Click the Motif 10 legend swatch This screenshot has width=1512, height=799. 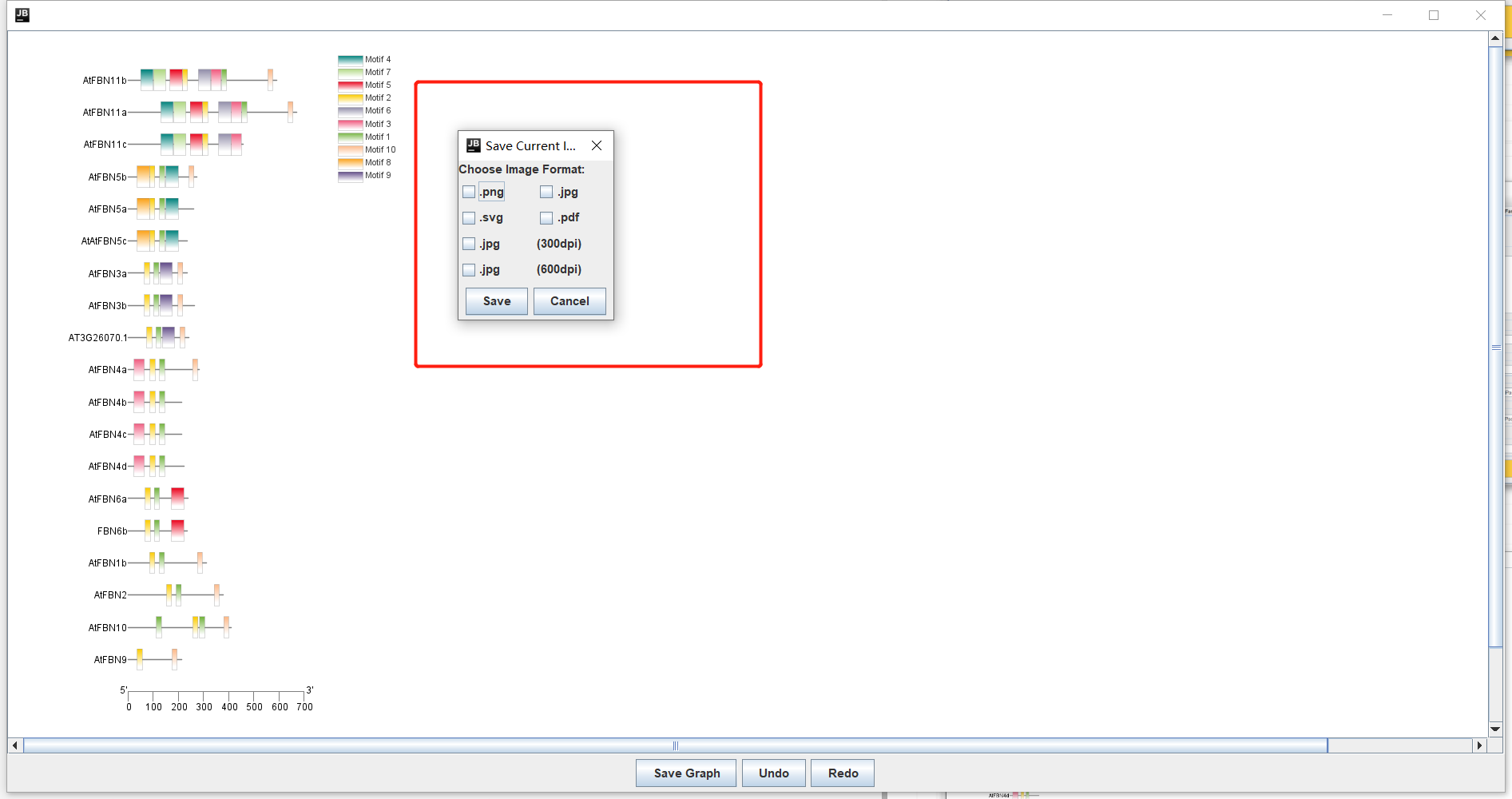[351, 150]
